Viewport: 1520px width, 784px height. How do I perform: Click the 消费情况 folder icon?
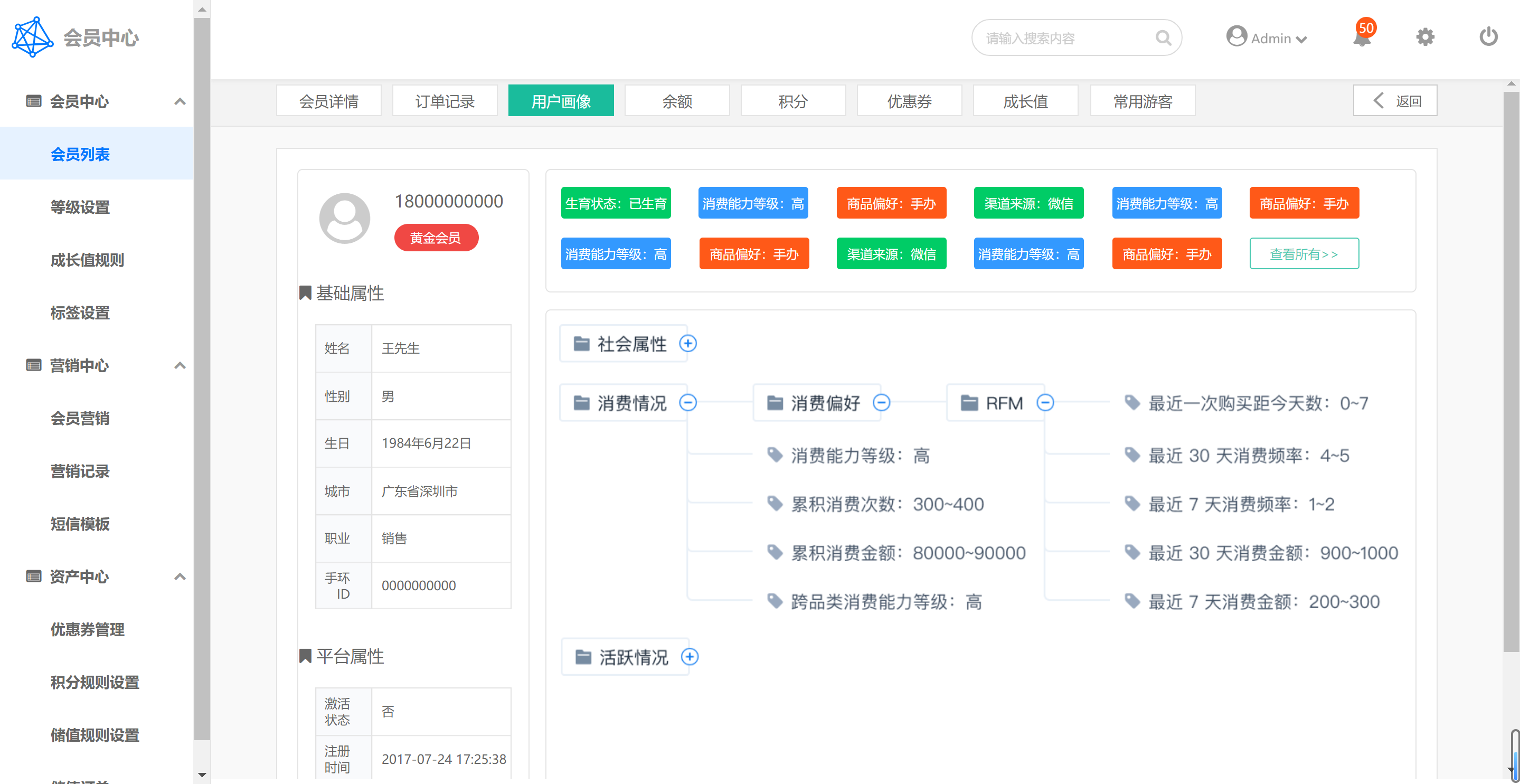581,403
